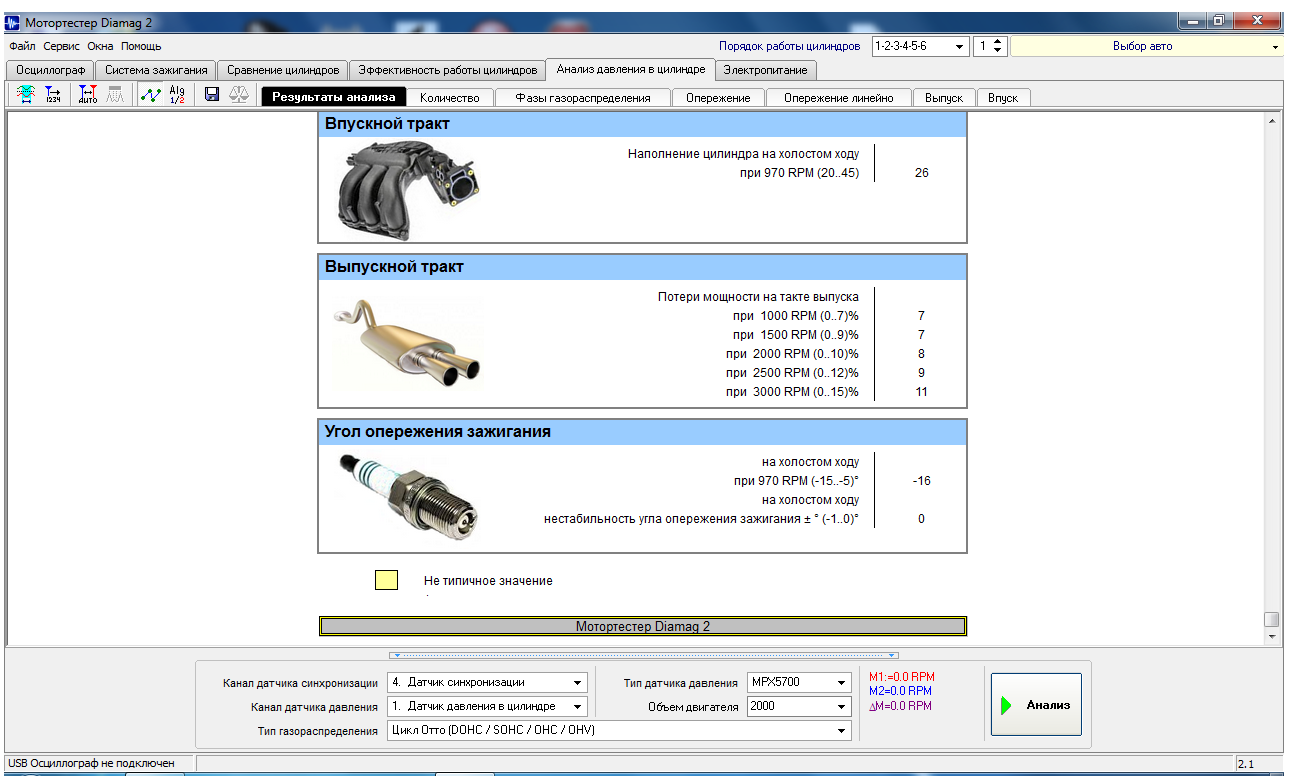Increase the cylinder number spinner value
This screenshot has width=1296, height=776.
999,43
